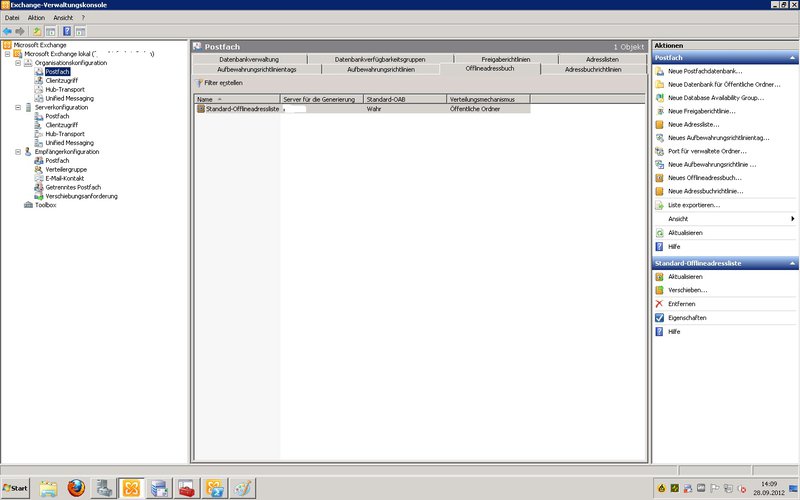Image resolution: width=800 pixels, height=500 pixels.
Task: Click the Up one level toolbar icon
Action: (37, 32)
